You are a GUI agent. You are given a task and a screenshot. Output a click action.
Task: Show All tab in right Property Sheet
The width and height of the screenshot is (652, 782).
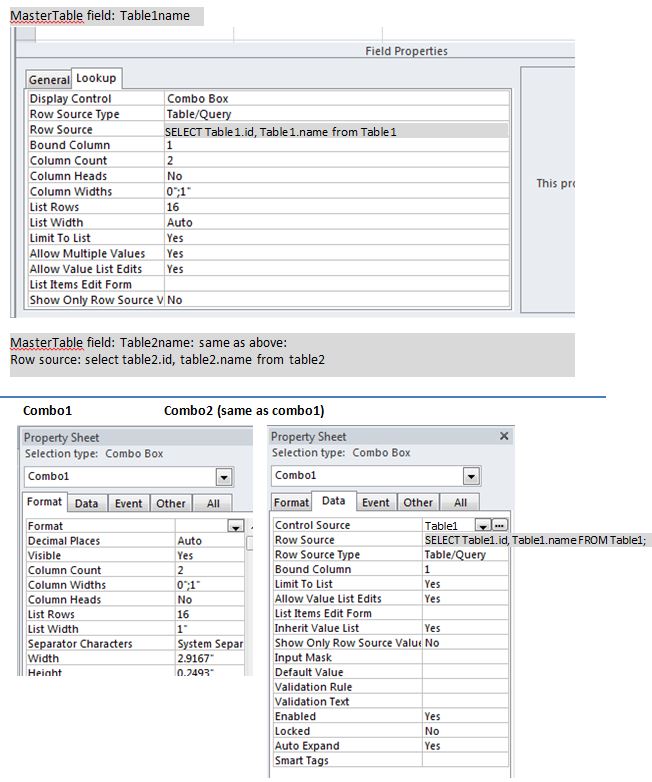[x=460, y=502]
